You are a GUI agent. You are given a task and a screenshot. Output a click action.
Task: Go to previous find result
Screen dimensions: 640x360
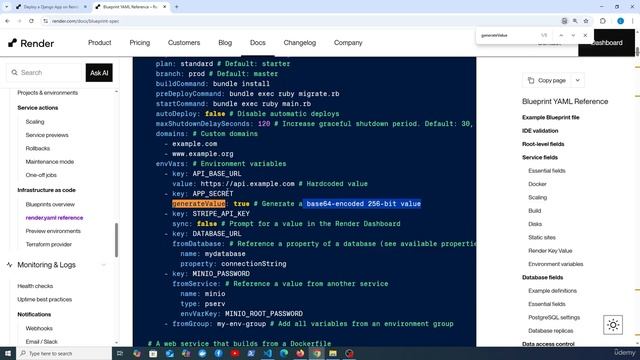coord(561,36)
